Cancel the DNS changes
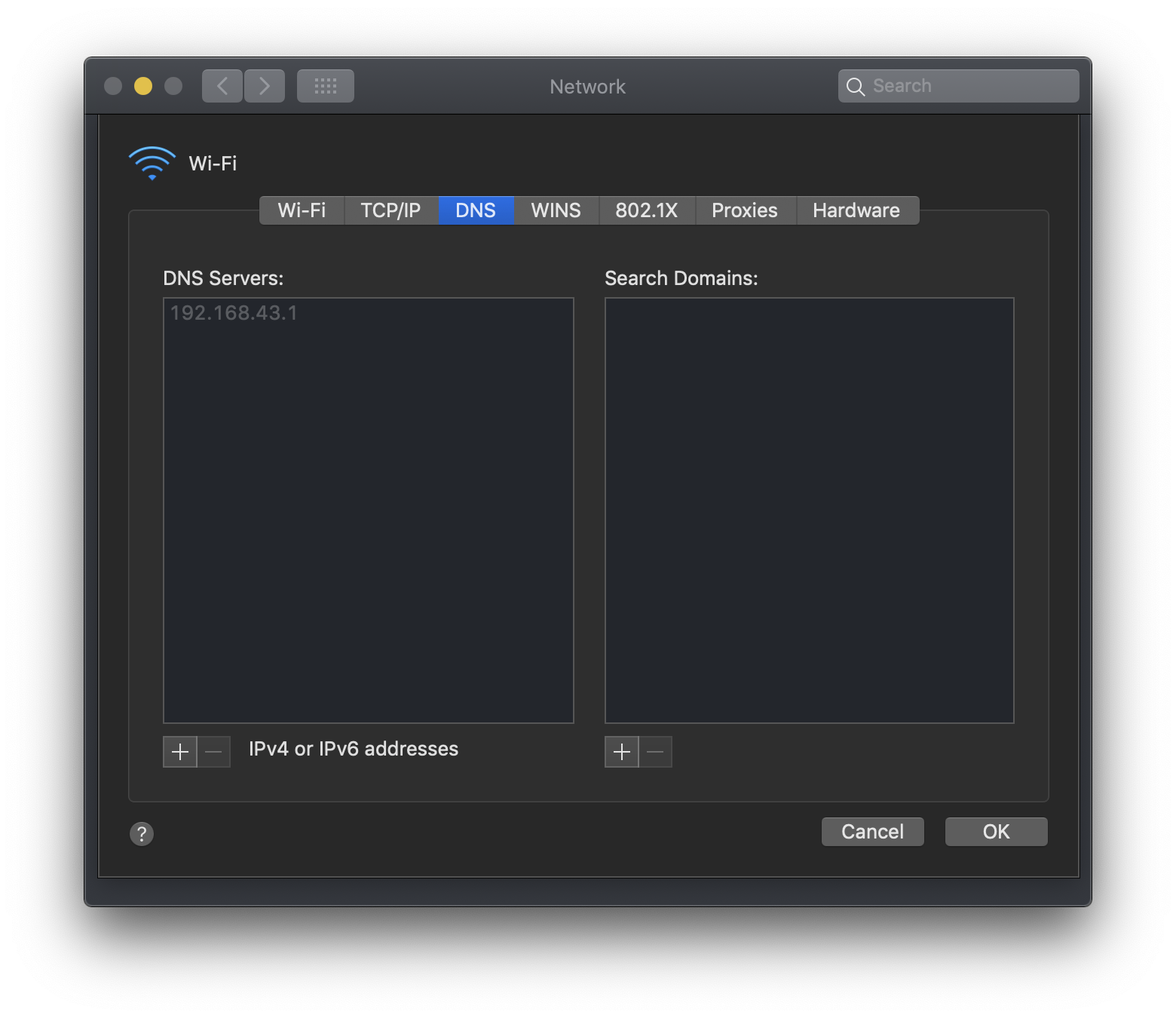The width and height of the screenshot is (1176, 1018). coord(873,832)
